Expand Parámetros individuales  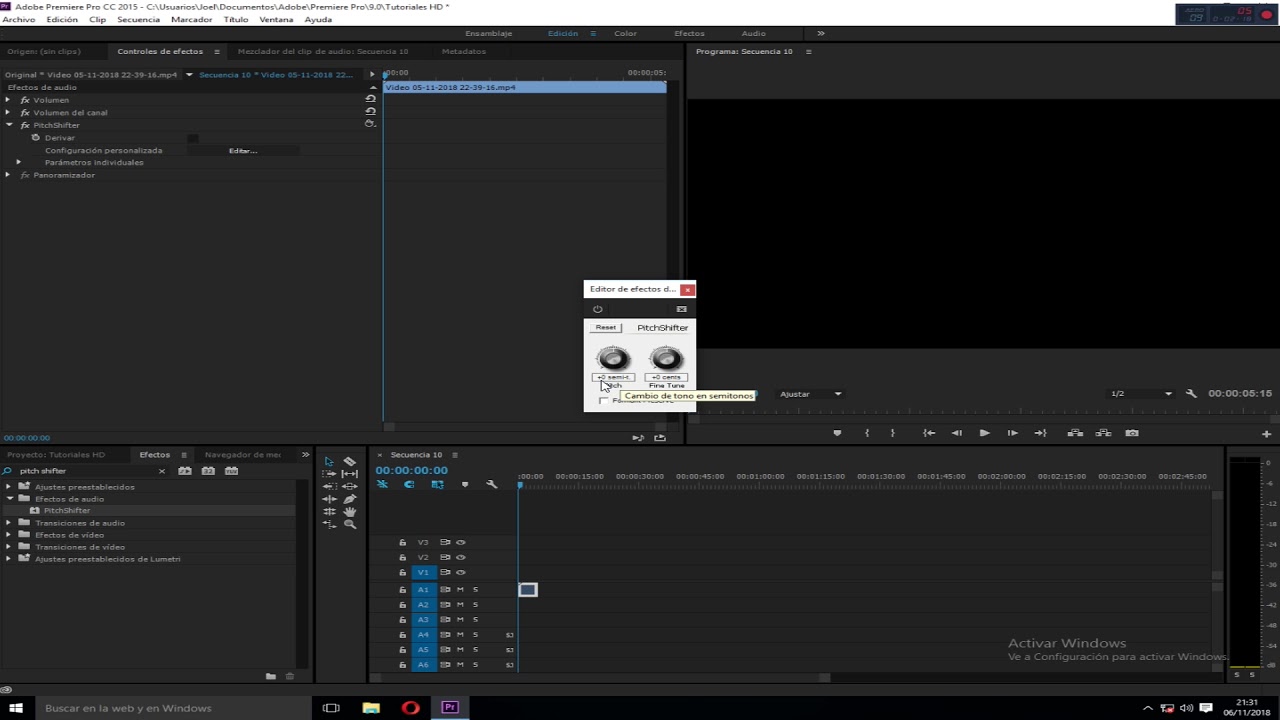point(18,162)
